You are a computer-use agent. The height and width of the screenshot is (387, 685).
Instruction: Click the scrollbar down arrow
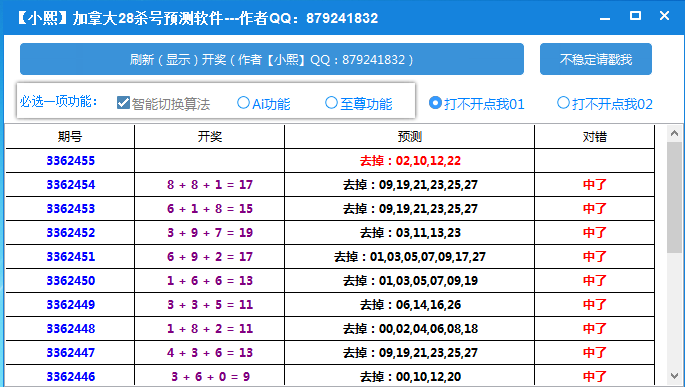pyautogui.click(x=675, y=376)
